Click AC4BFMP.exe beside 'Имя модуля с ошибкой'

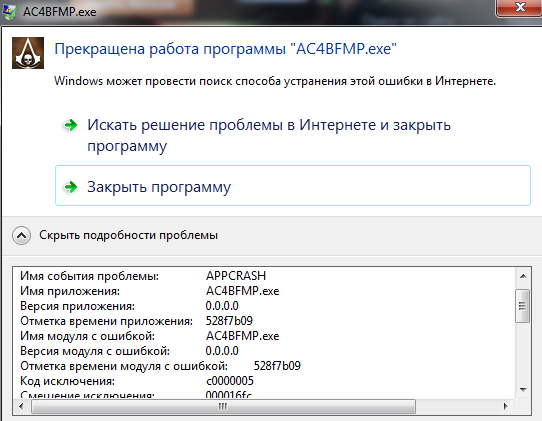click(242, 336)
